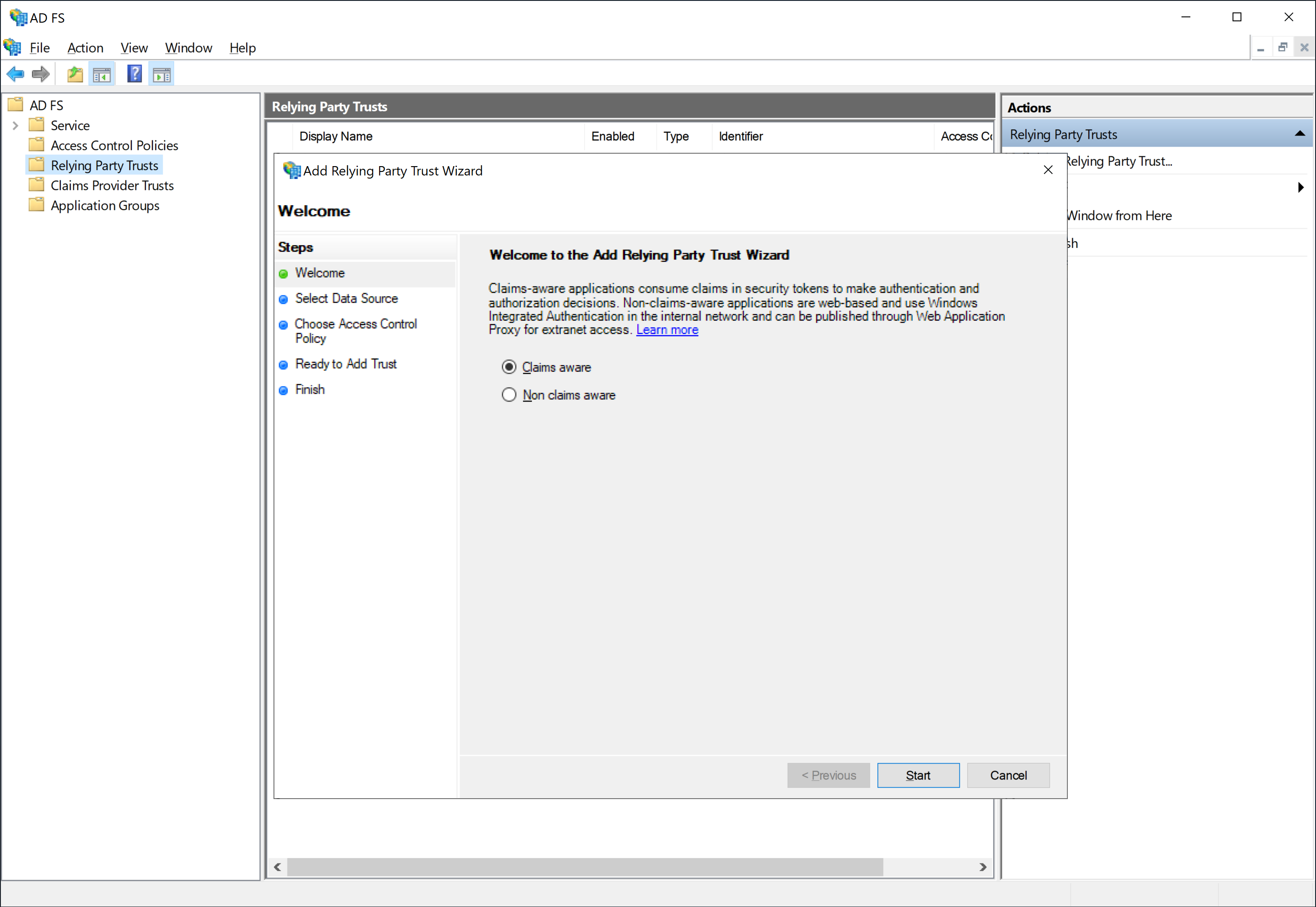This screenshot has height=907, width=1316.
Task: Select Relying Party Trusts tree item
Action: [x=104, y=165]
